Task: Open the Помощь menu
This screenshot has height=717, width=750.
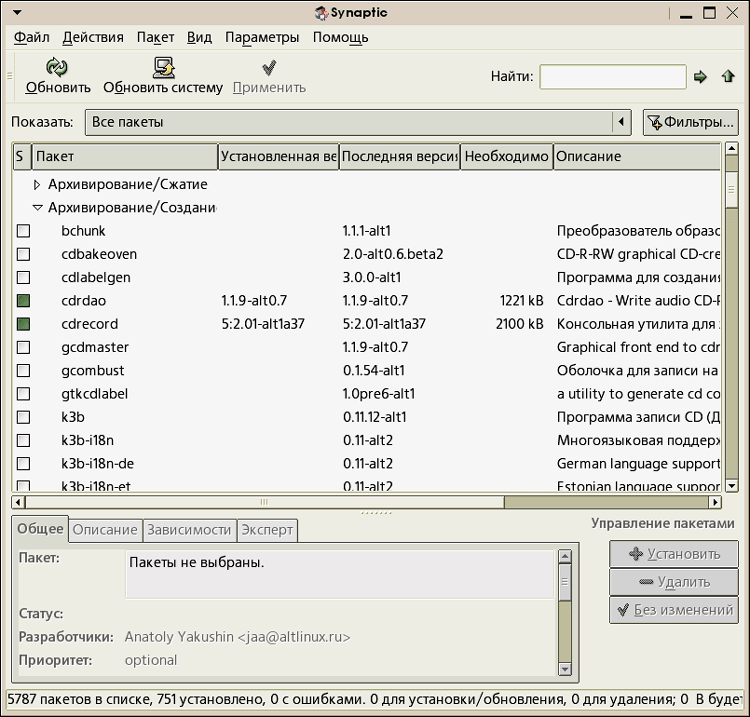Action: point(341,37)
